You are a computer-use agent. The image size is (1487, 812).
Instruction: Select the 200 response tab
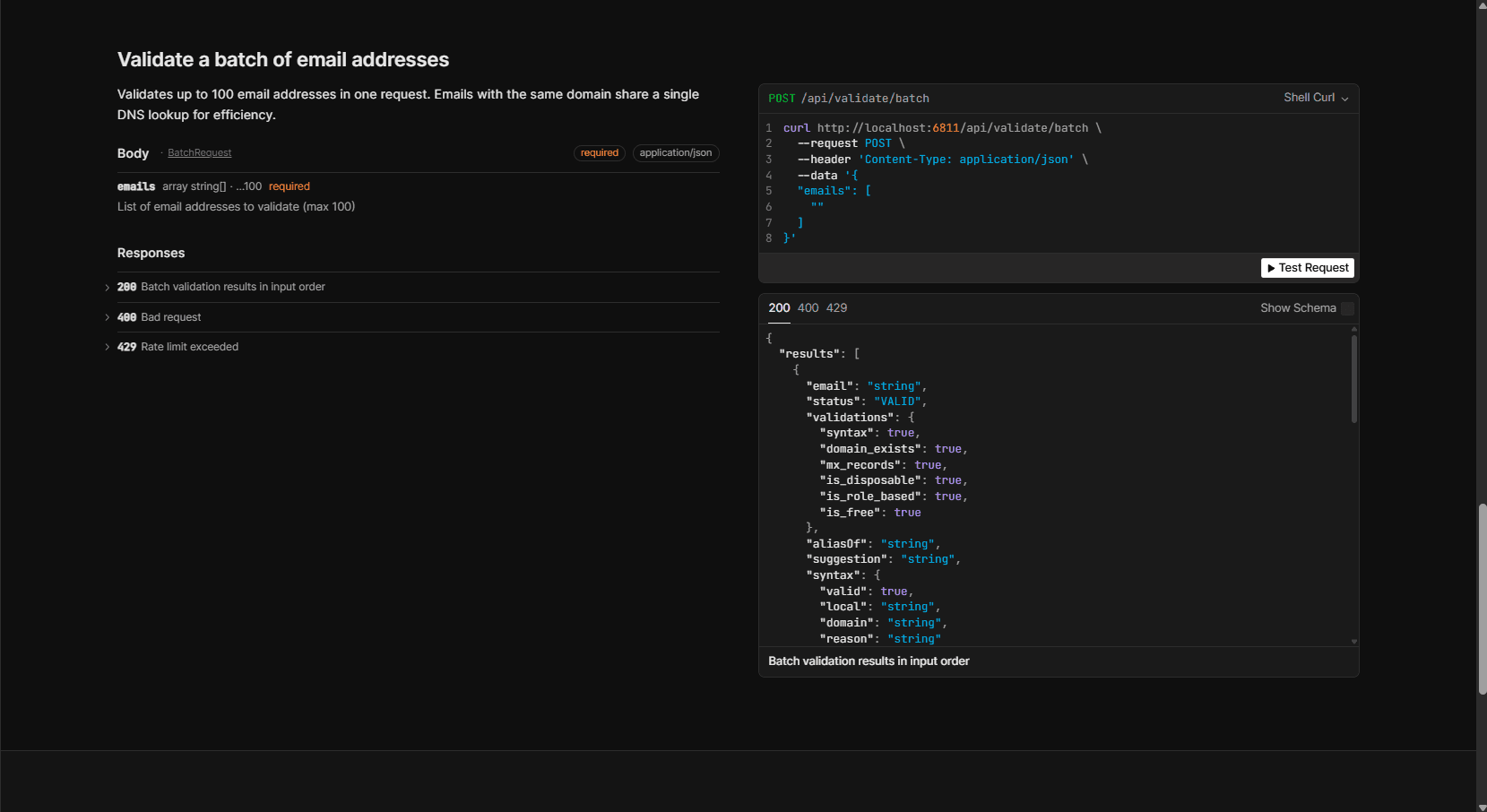pyautogui.click(x=779, y=308)
